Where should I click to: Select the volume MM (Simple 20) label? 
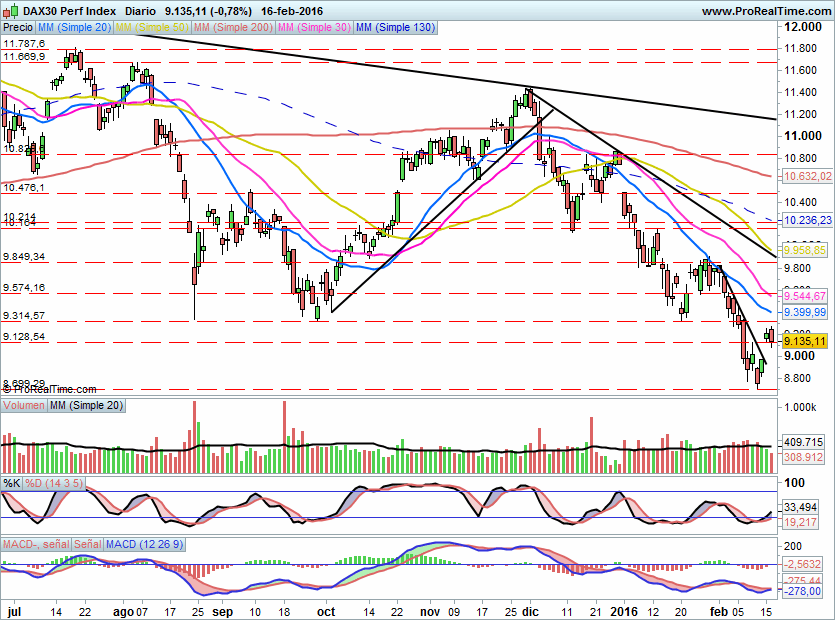86,405
